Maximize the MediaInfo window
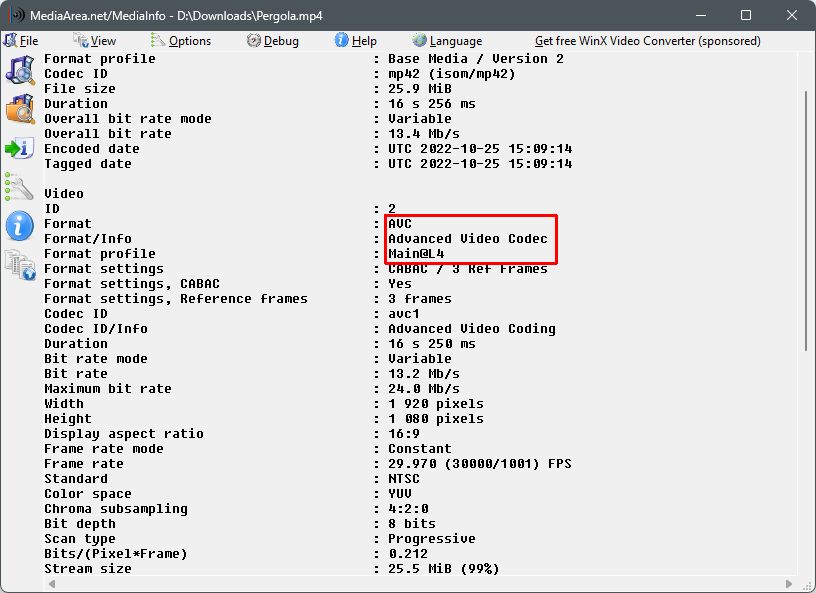This screenshot has height=593, width=816. point(746,15)
